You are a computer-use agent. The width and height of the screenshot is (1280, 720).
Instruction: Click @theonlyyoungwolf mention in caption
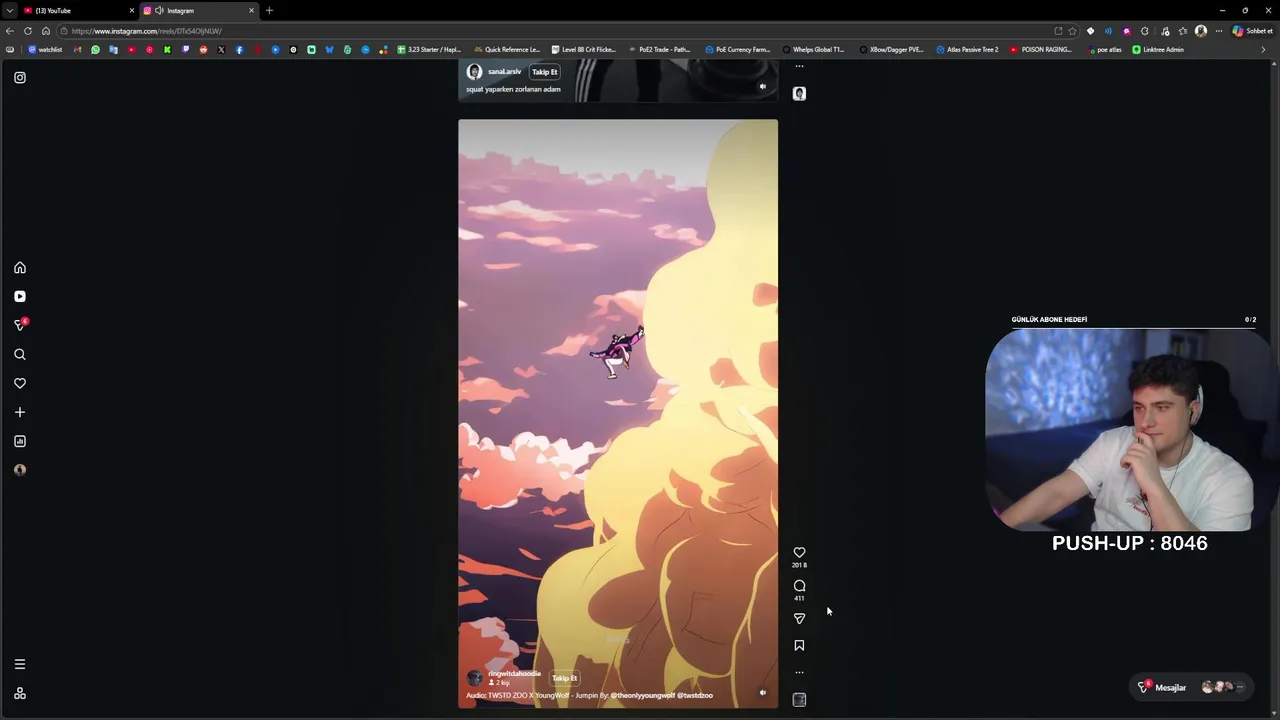coord(642,695)
